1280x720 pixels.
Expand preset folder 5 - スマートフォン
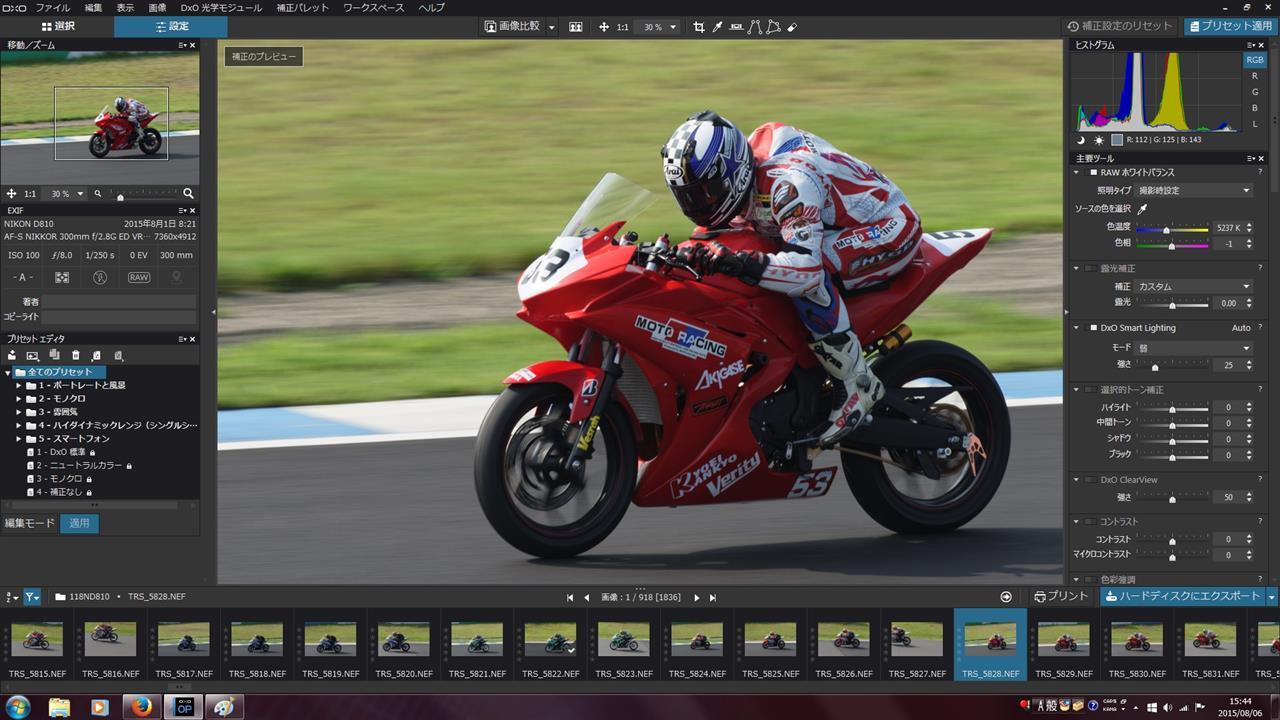click(x=19, y=438)
